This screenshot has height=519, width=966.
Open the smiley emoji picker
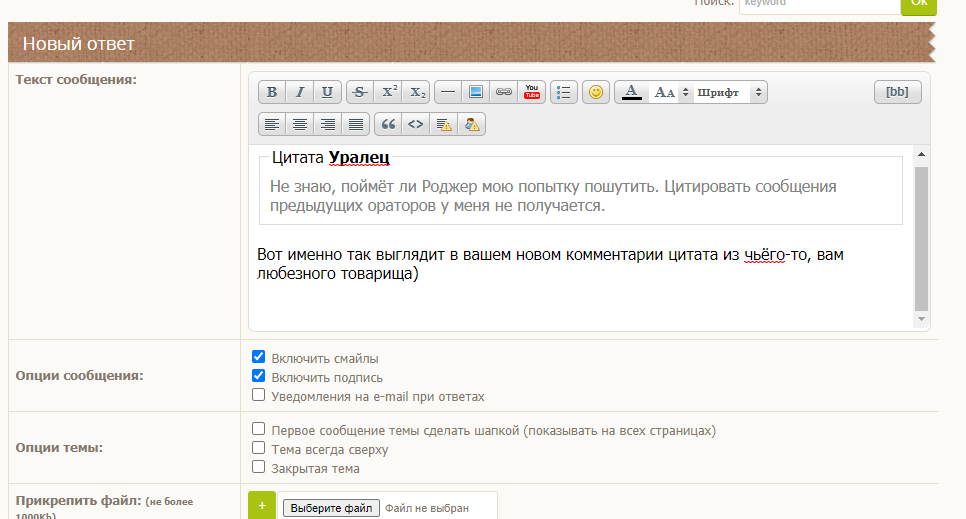(x=596, y=92)
